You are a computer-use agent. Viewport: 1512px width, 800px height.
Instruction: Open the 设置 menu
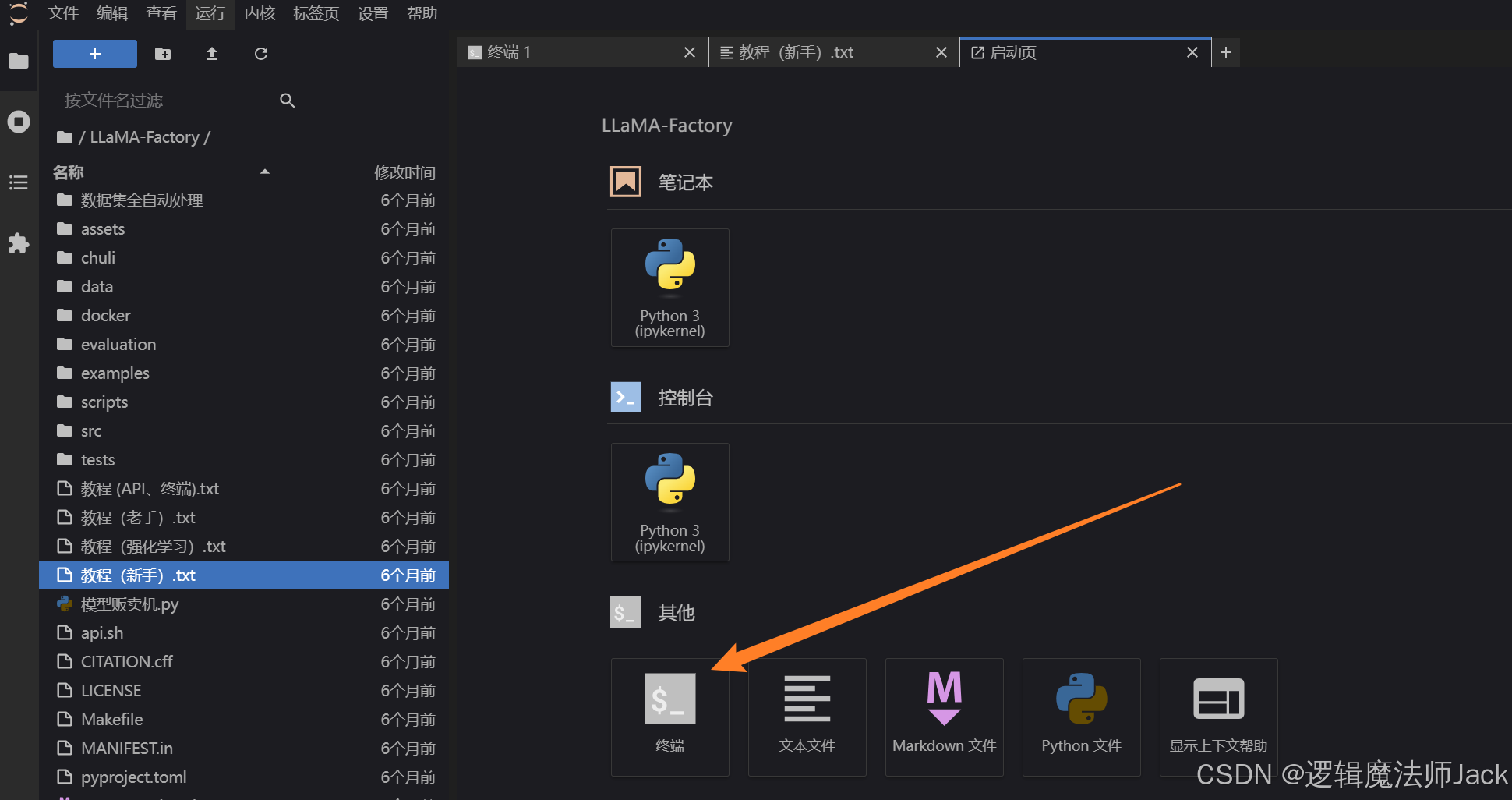pyautogui.click(x=373, y=13)
